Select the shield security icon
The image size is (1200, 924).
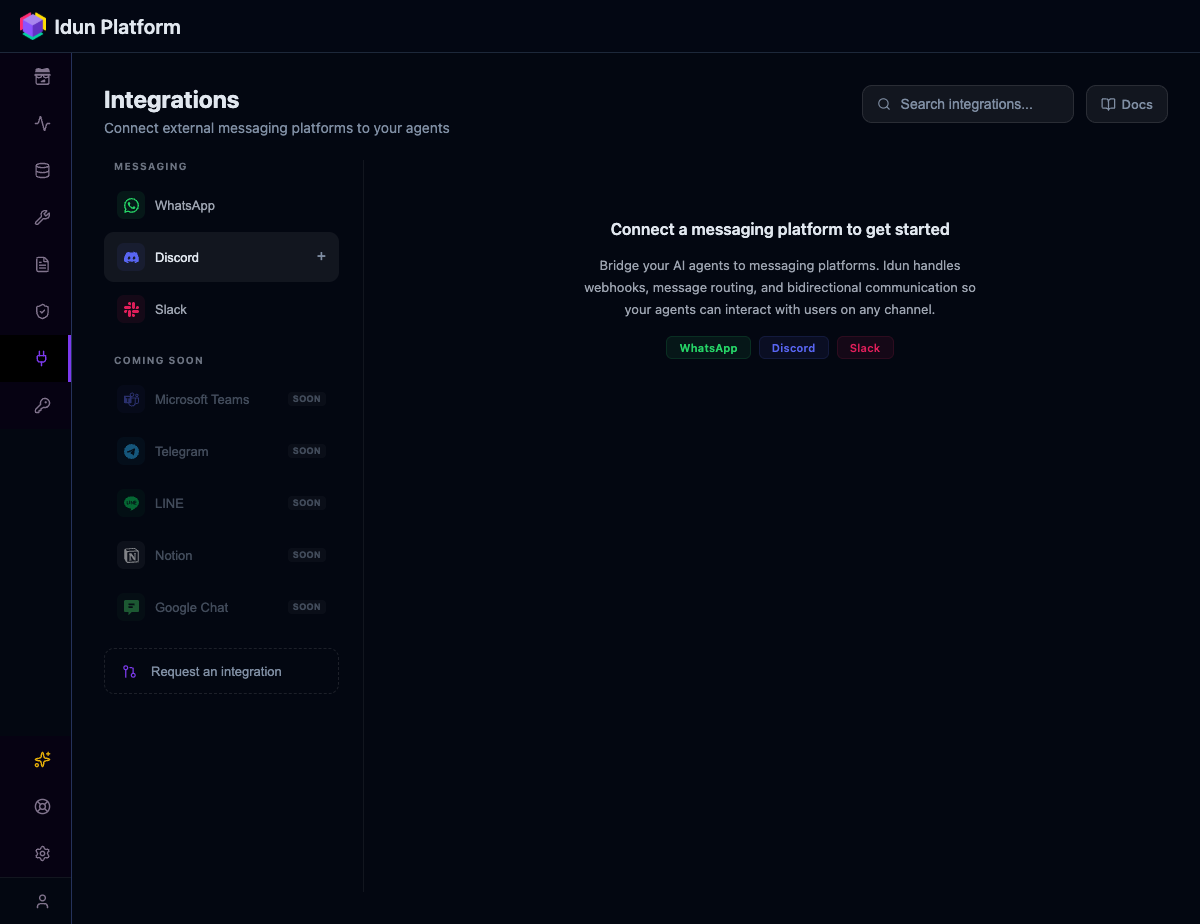tap(42, 311)
